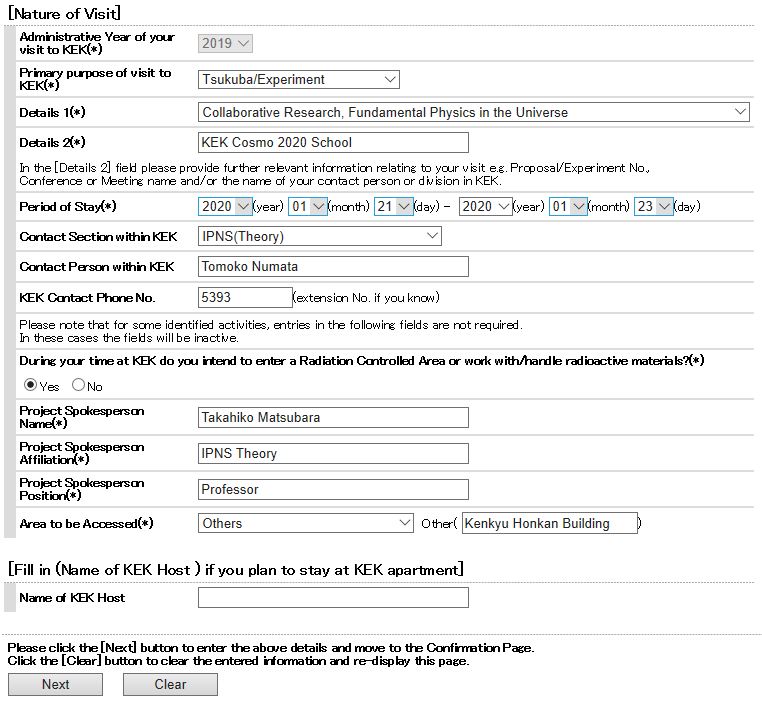Expand the Details 1 Collaborative Research dropdown
The height and width of the screenshot is (703, 762).
[x=473, y=112]
